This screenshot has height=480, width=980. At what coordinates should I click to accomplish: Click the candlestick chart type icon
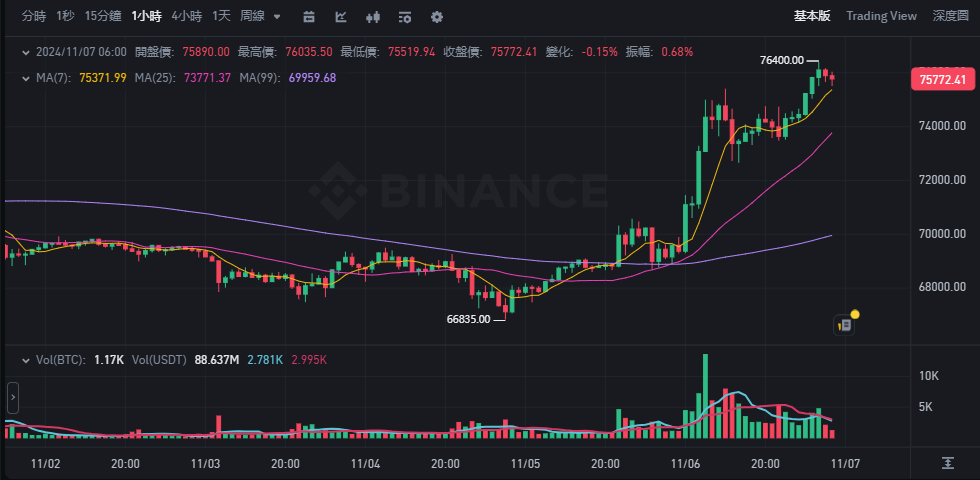[373, 17]
